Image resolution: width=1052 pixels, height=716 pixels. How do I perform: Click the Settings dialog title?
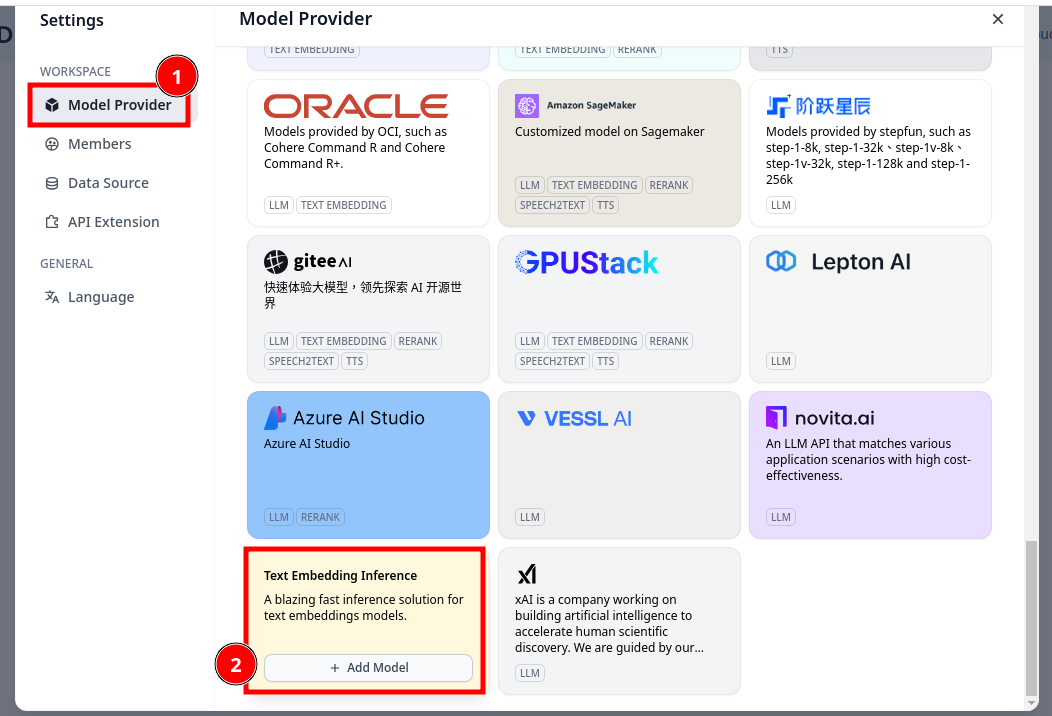72,20
